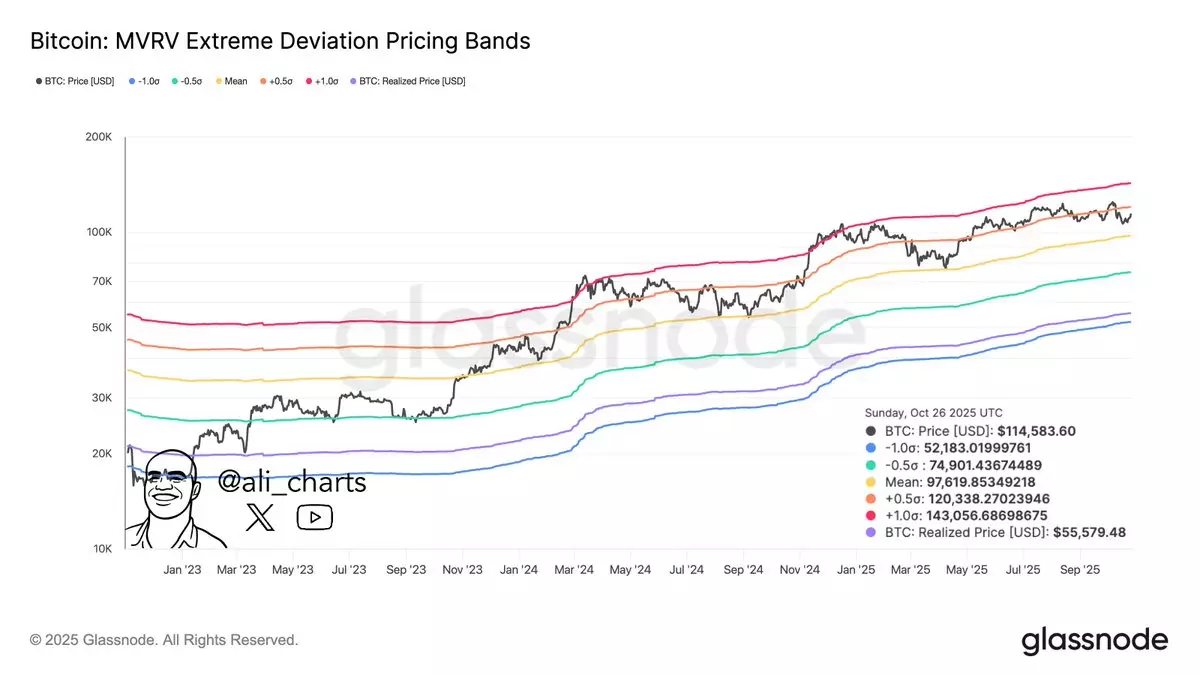The width and height of the screenshot is (1200, 675).
Task: Click the cartoon face avatar
Action: tap(170, 497)
